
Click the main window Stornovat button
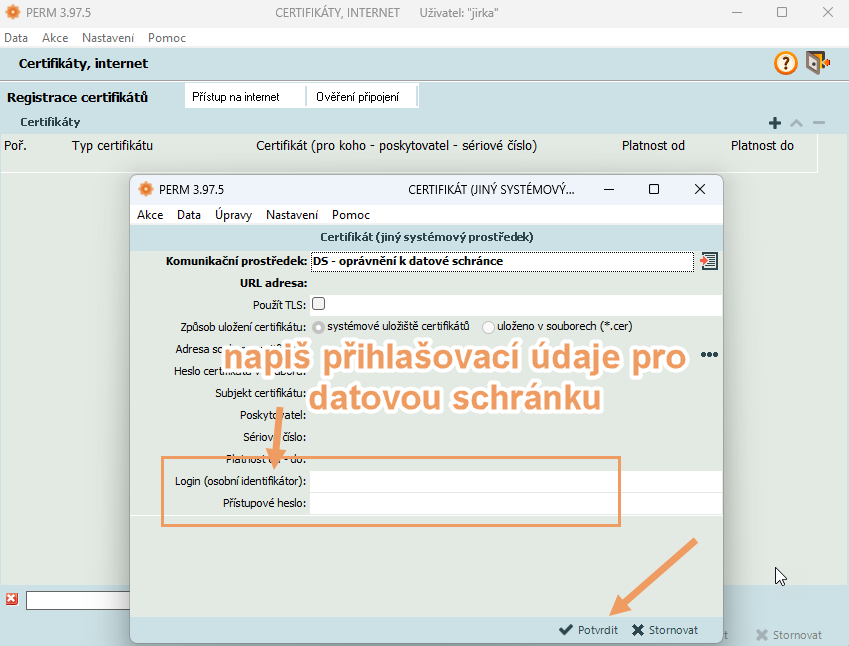(x=789, y=635)
